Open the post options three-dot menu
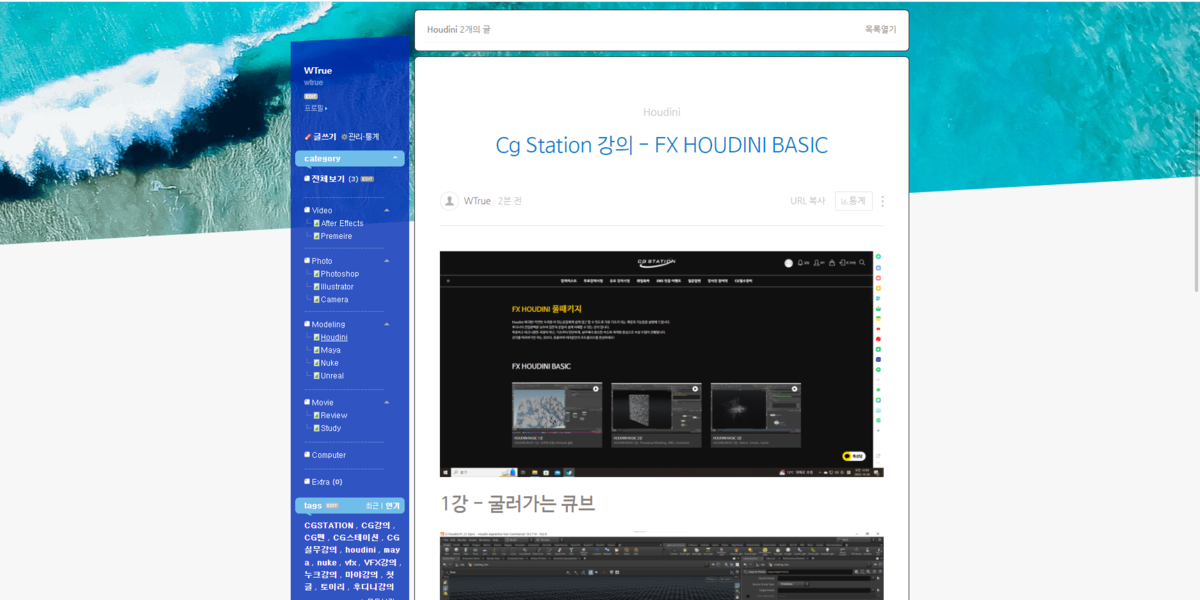The height and width of the screenshot is (600, 1200). tap(882, 201)
